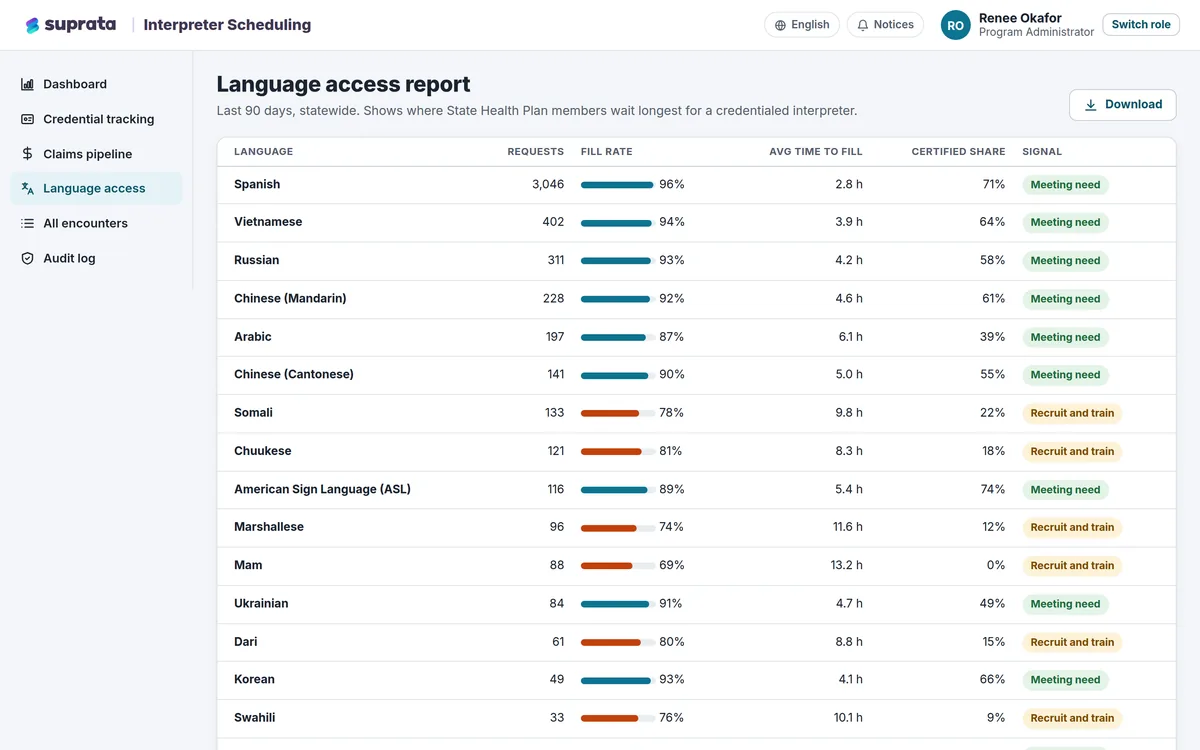Image resolution: width=1200 pixels, height=750 pixels.
Task: Sort by the Fill rate column header
Action: pos(606,152)
